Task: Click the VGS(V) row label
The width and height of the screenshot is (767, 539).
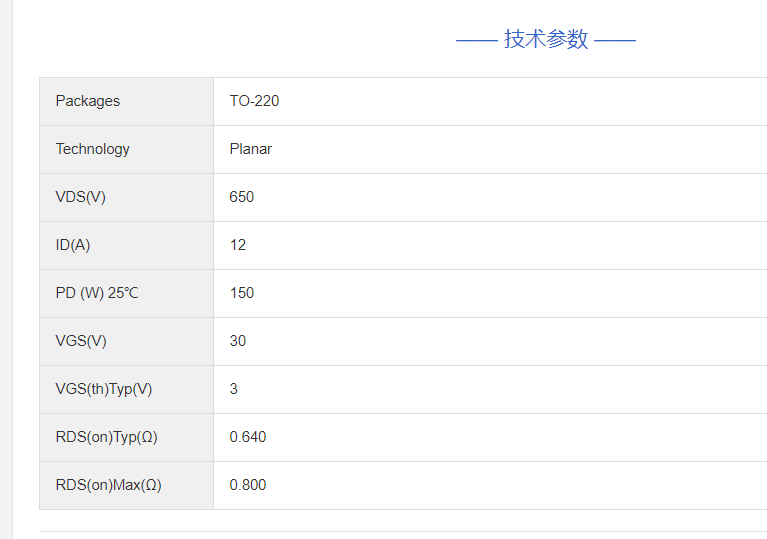Action: point(81,341)
